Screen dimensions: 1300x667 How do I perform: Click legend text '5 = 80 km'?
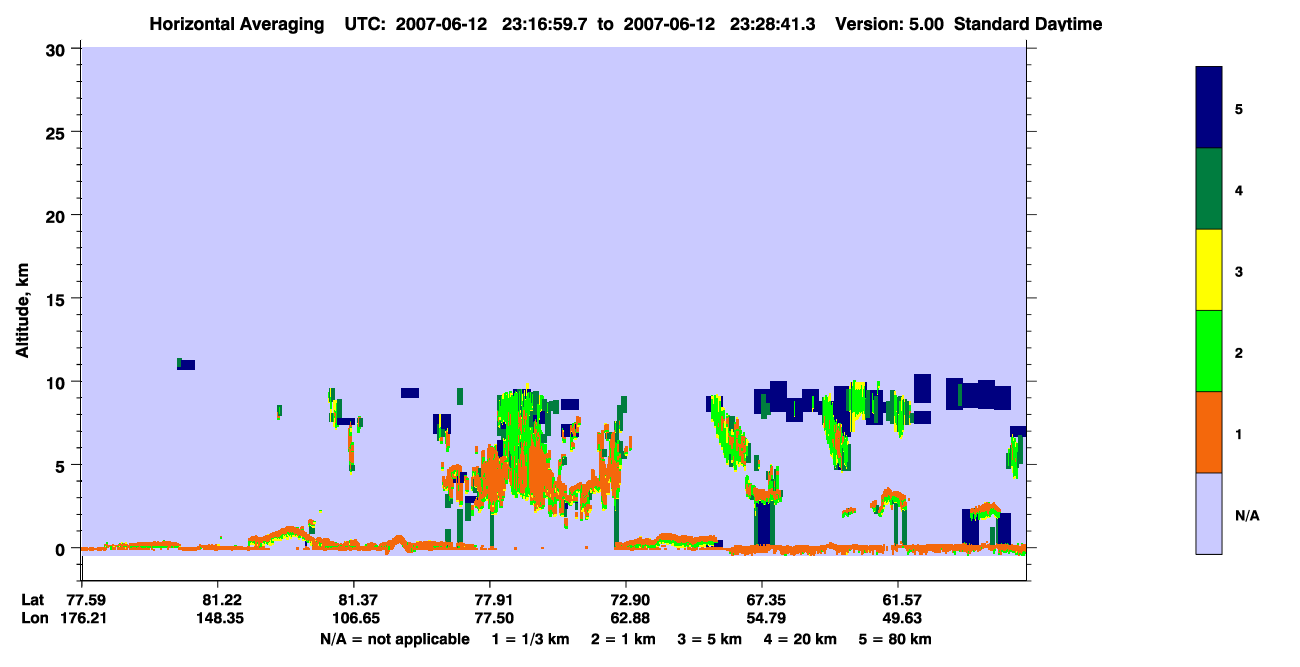(895, 639)
